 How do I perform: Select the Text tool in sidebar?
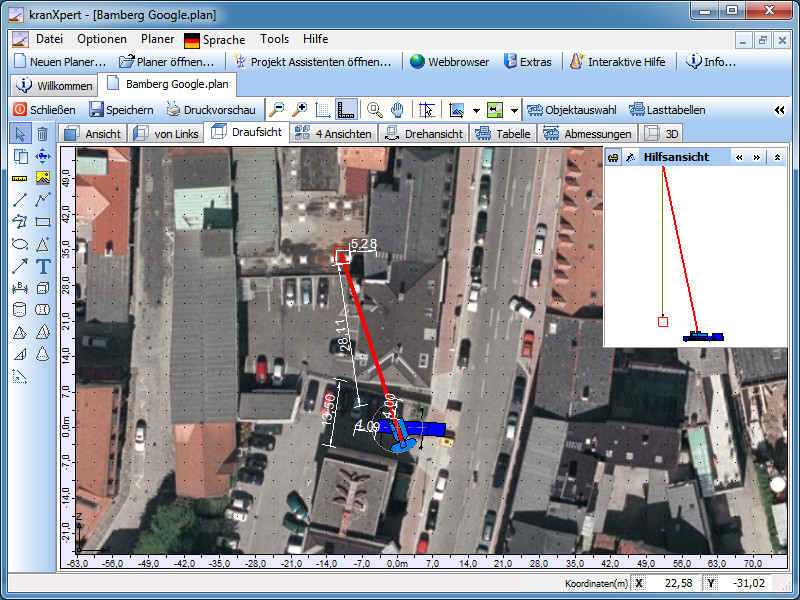[43, 266]
